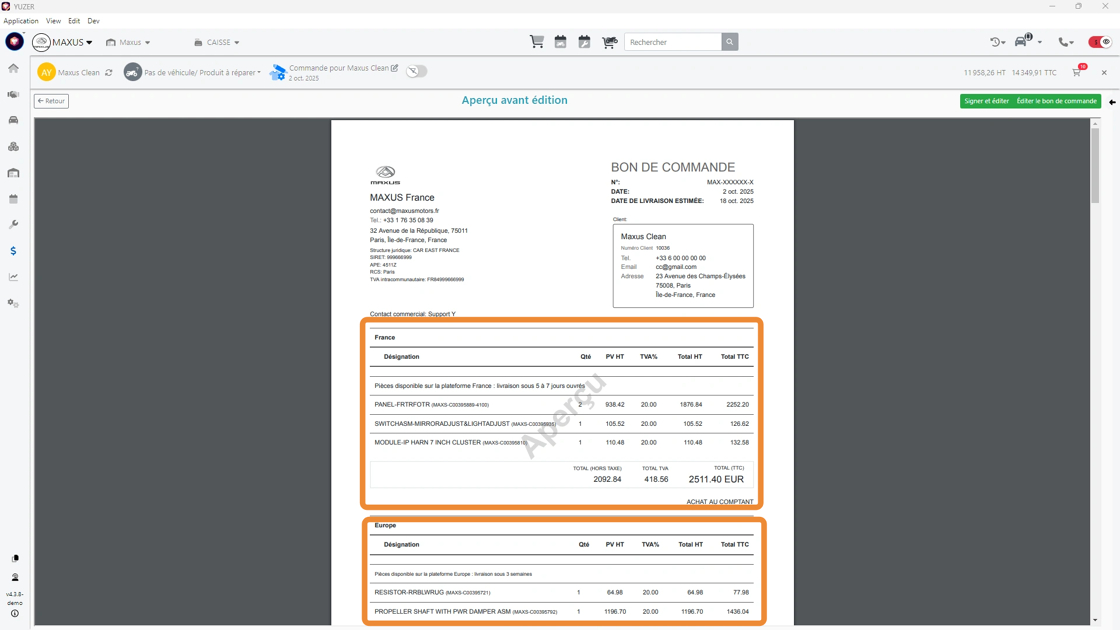Open the View menu
The height and width of the screenshot is (630, 1120).
[54, 21]
